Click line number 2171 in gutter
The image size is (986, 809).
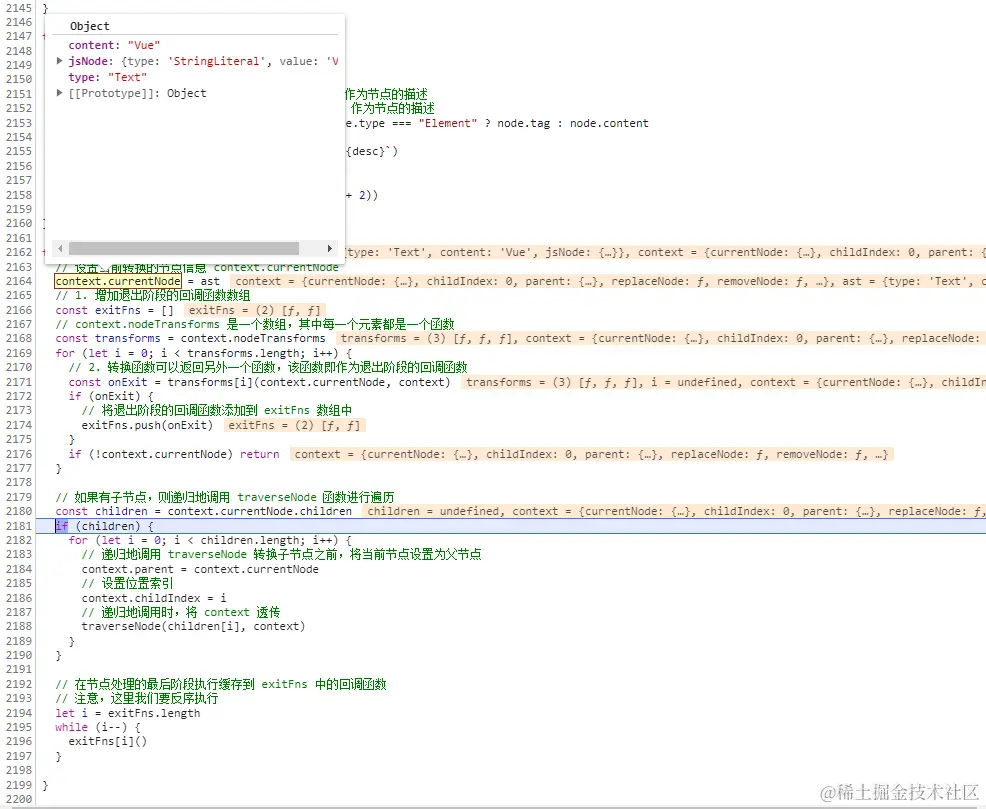click(x=19, y=382)
